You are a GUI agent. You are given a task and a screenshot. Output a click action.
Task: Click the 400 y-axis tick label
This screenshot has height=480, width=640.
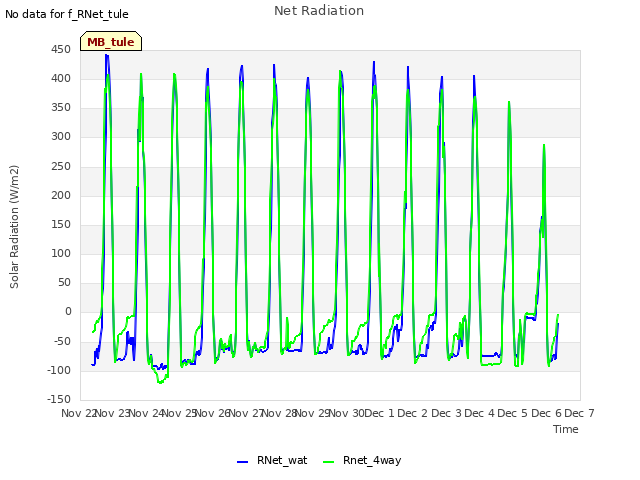61,78
